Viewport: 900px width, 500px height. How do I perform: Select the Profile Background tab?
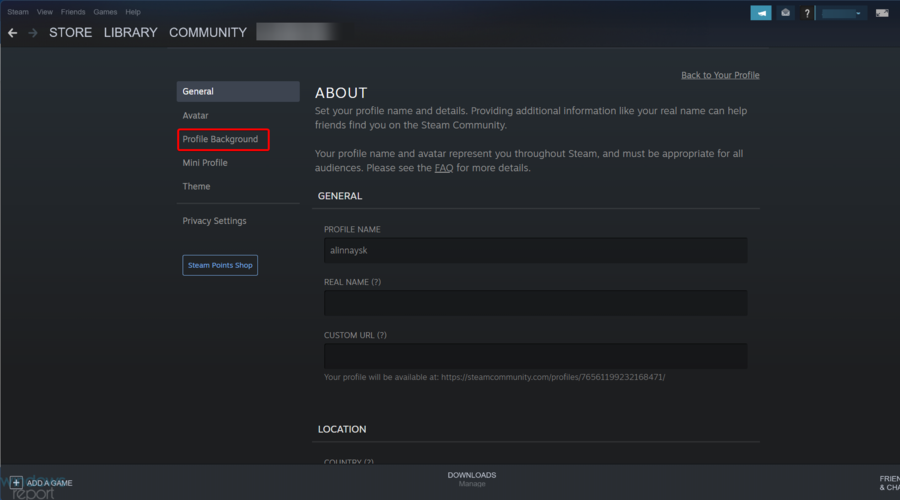point(220,139)
